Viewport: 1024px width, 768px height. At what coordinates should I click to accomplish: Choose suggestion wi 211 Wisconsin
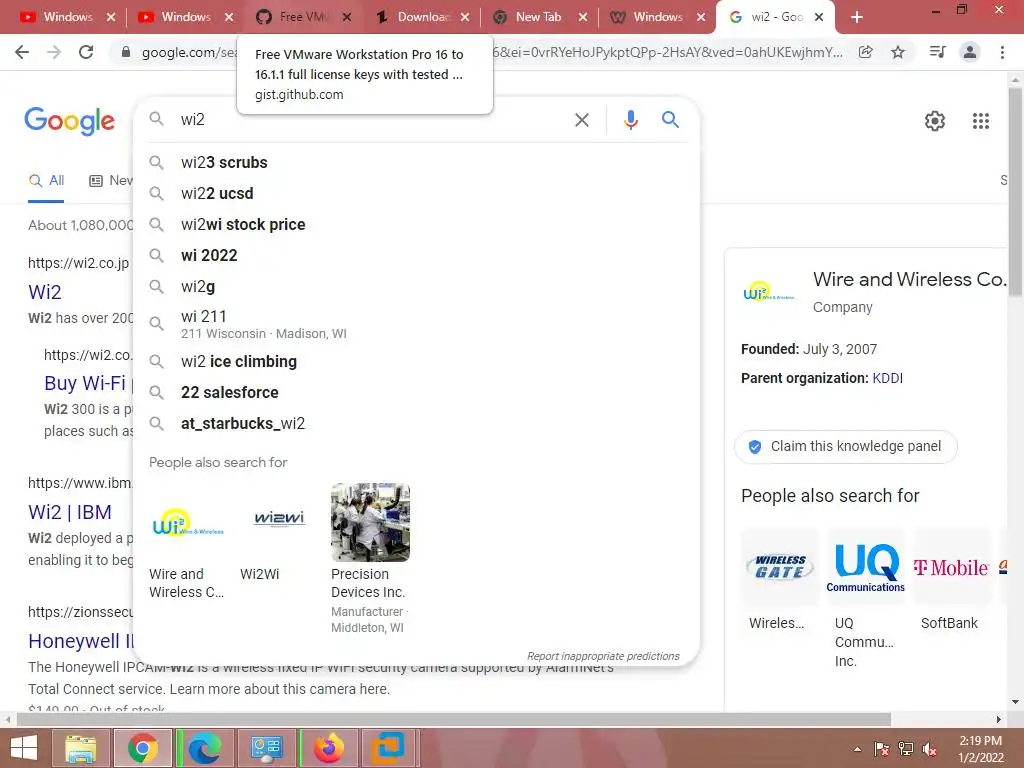coord(417,324)
